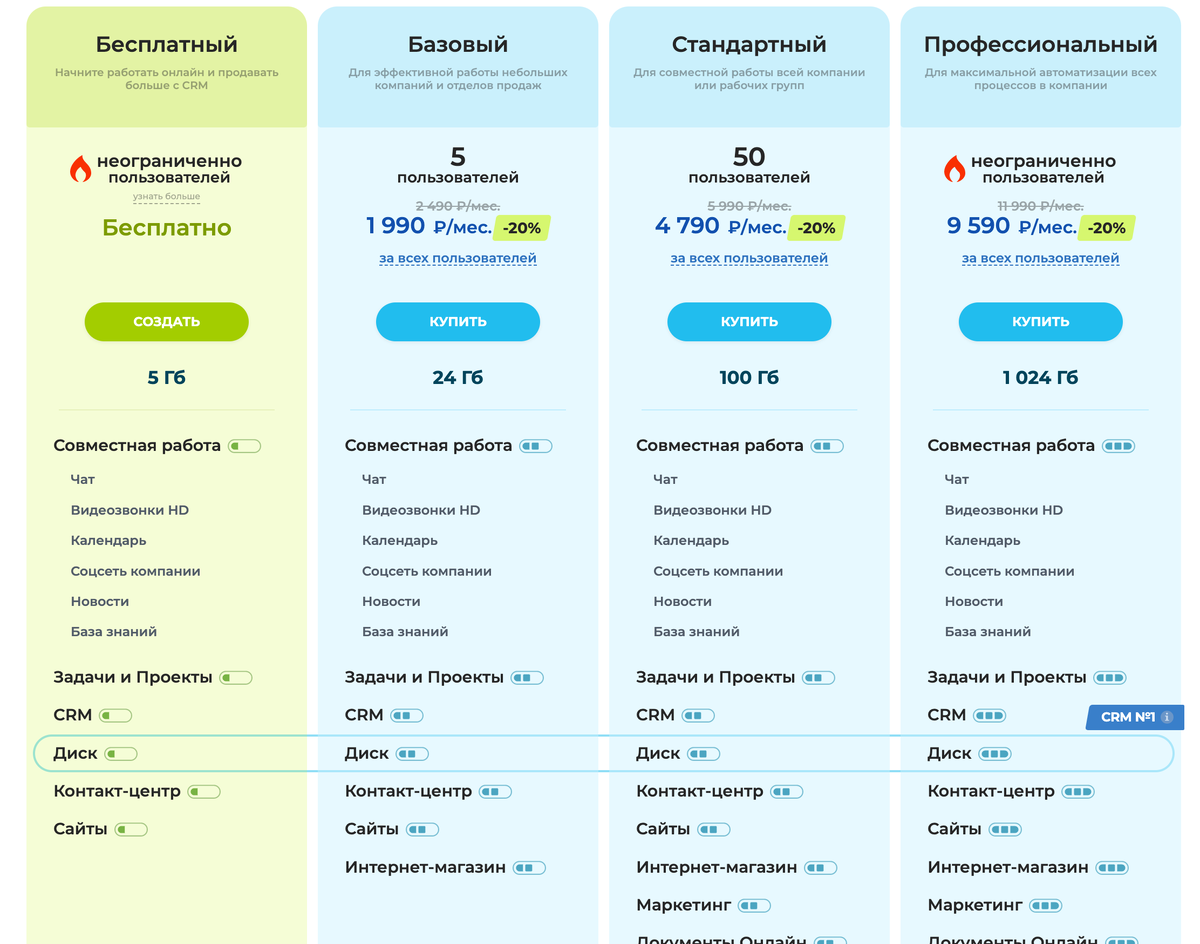This screenshot has width=1200, height=944.
Task: Click the -20% discount badge on the Стандартный plan
Action: 816,228
